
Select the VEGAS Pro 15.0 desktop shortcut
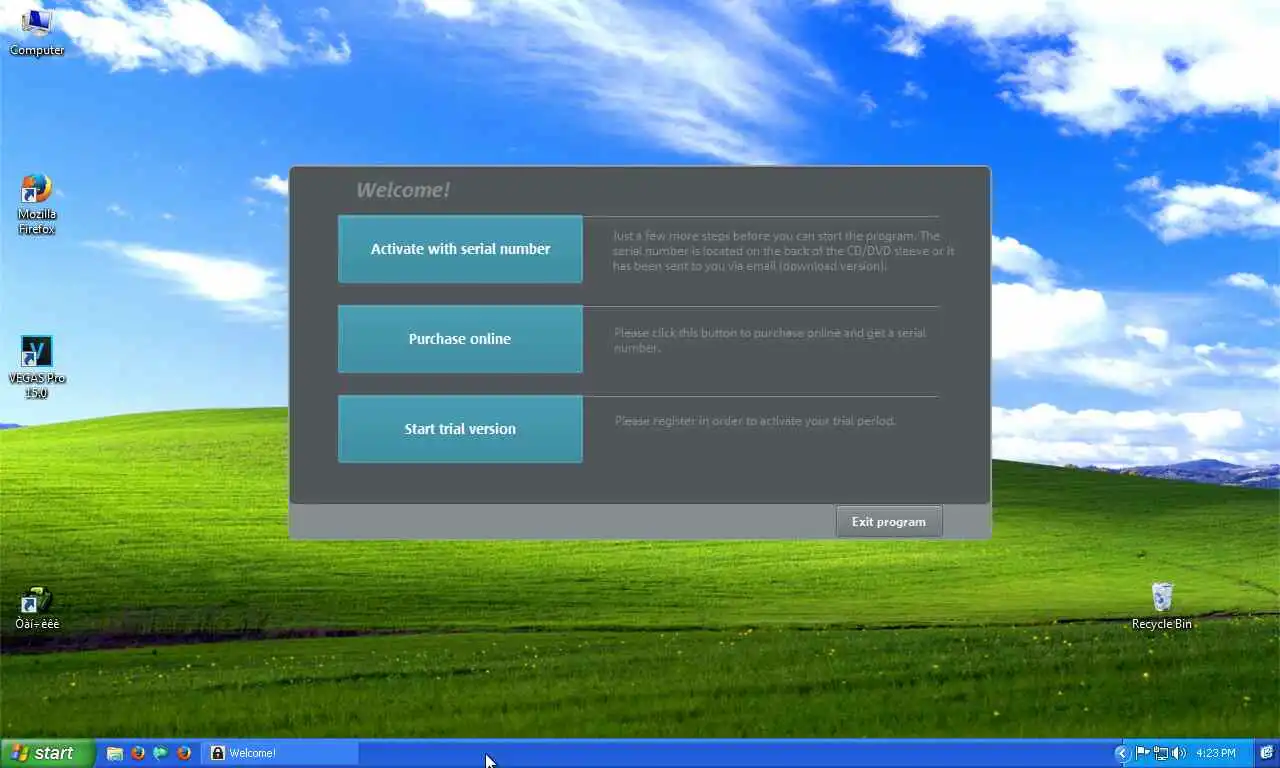(x=37, y=367)
